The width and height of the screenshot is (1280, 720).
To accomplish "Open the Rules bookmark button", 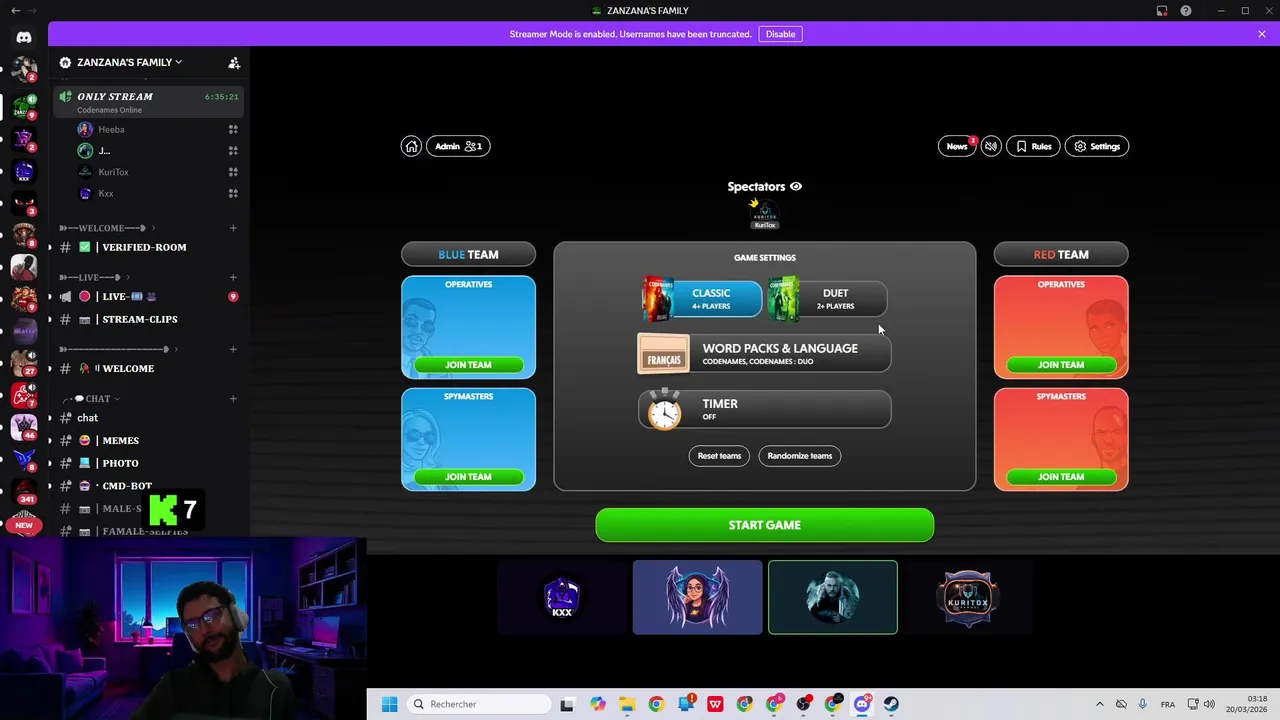I will coord(1033,146).
